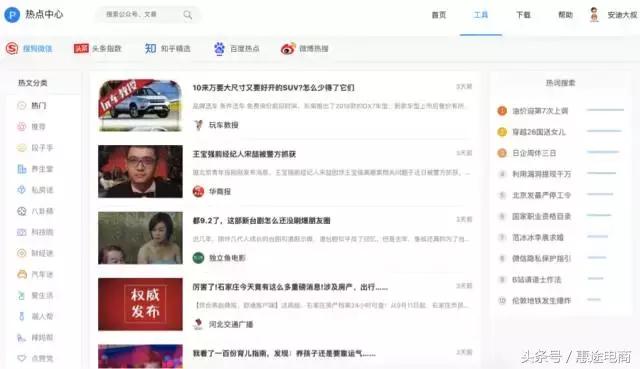
Task: Open hot search 微信隐私保护指引
Action: [x=542, y=258]
